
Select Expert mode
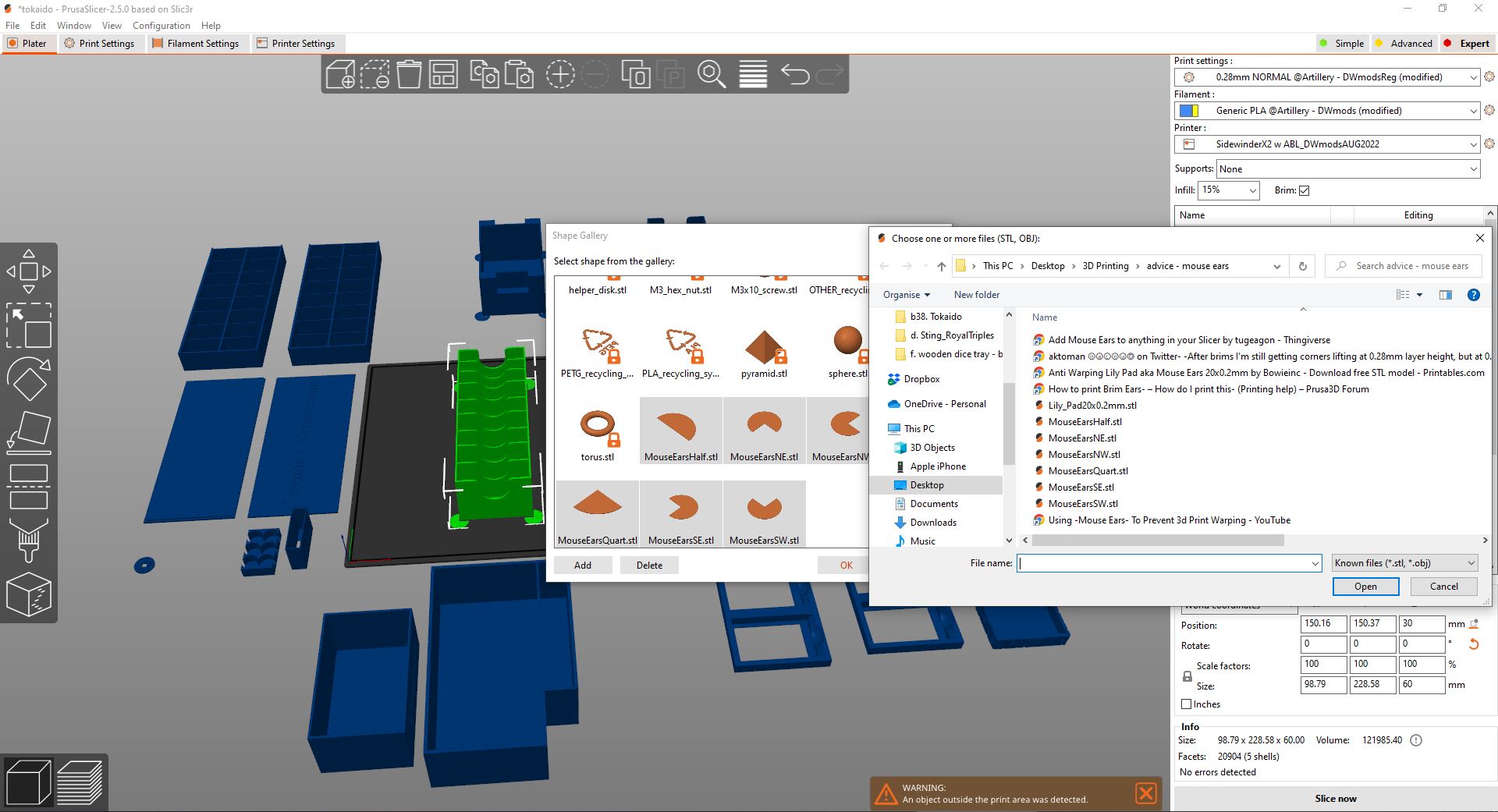1466,44
